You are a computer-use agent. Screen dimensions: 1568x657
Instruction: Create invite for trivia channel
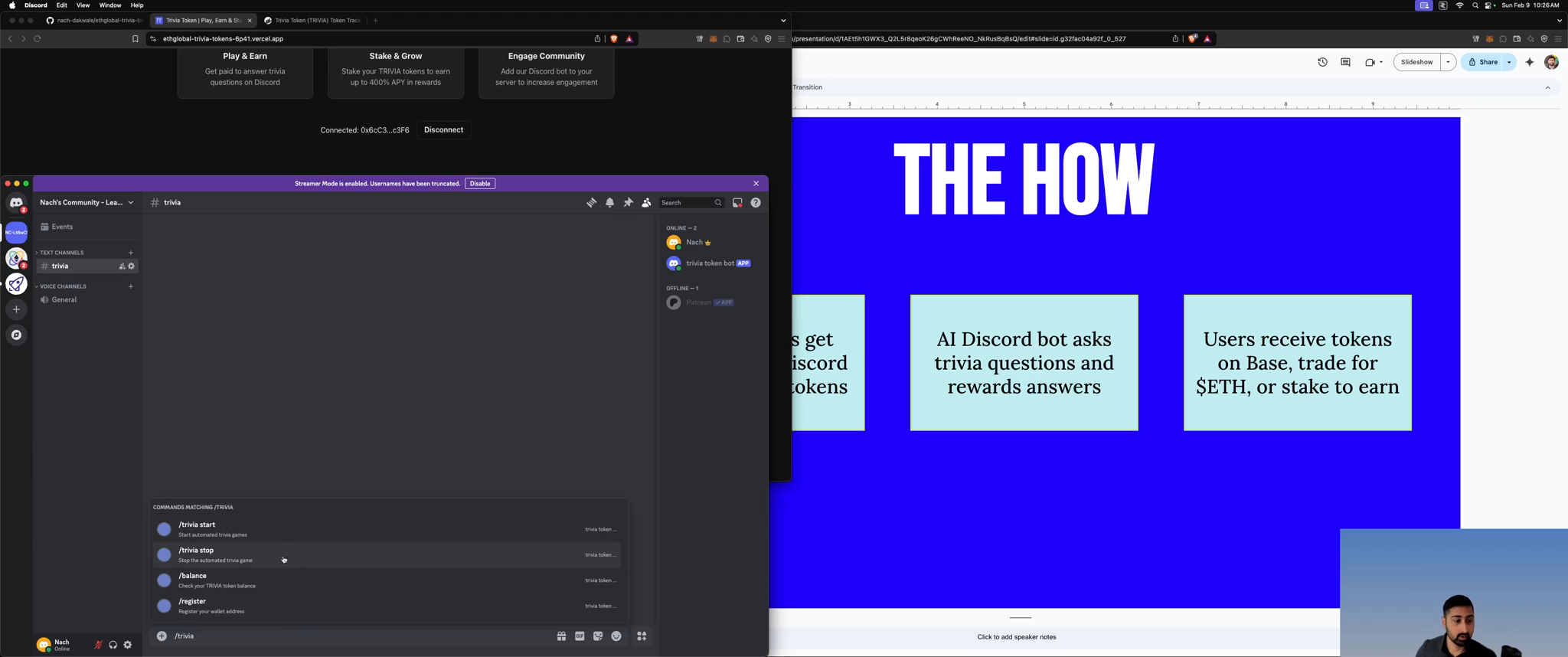[x=122, y=266]
